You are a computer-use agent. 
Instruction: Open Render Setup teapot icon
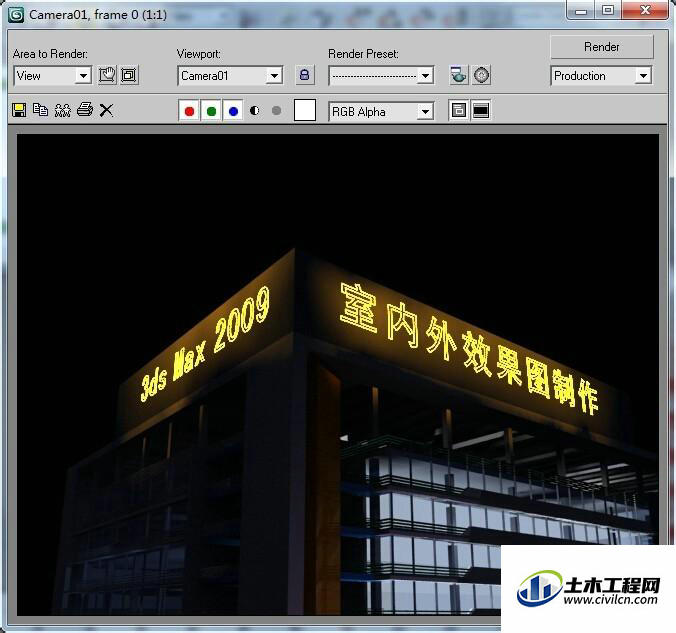click(x=459, y=75)
